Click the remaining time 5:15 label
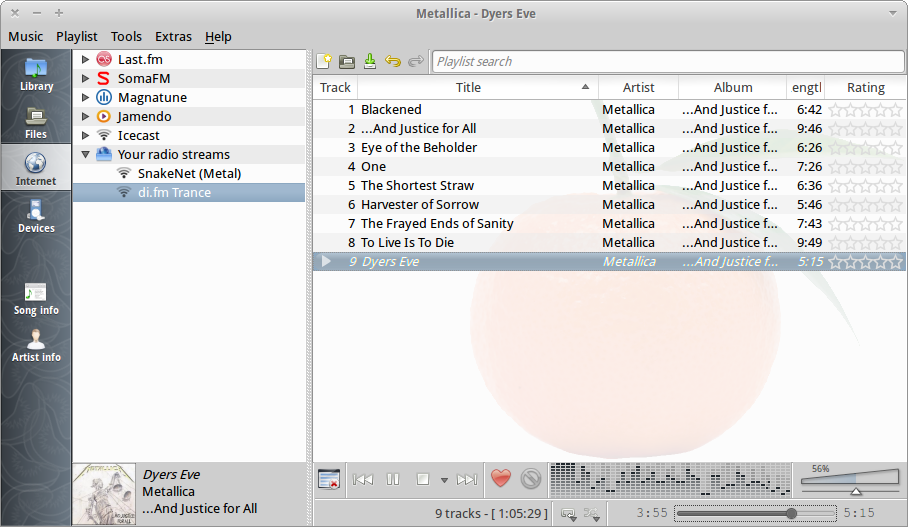 pos(859,513)
